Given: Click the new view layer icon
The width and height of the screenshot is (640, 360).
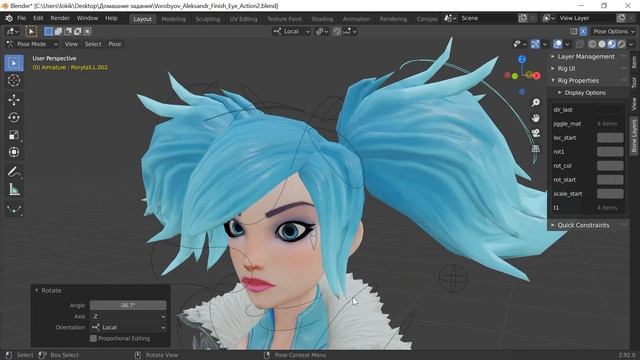Looking at the screenshot, I should pos(621,18).
